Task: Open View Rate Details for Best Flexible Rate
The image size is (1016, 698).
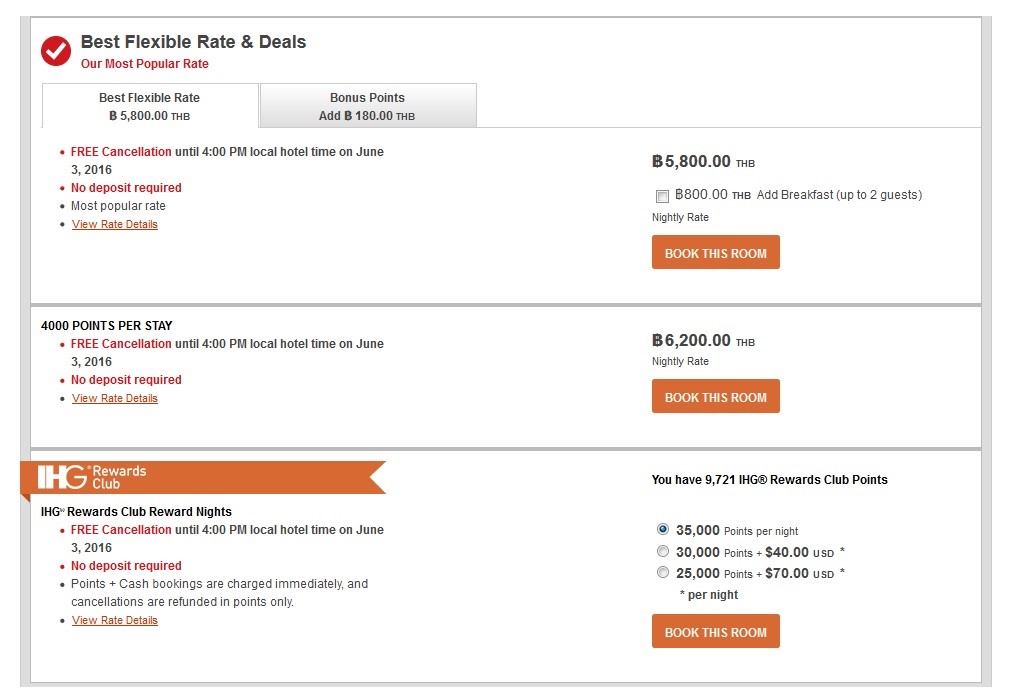Action: (x=115, y=225)
